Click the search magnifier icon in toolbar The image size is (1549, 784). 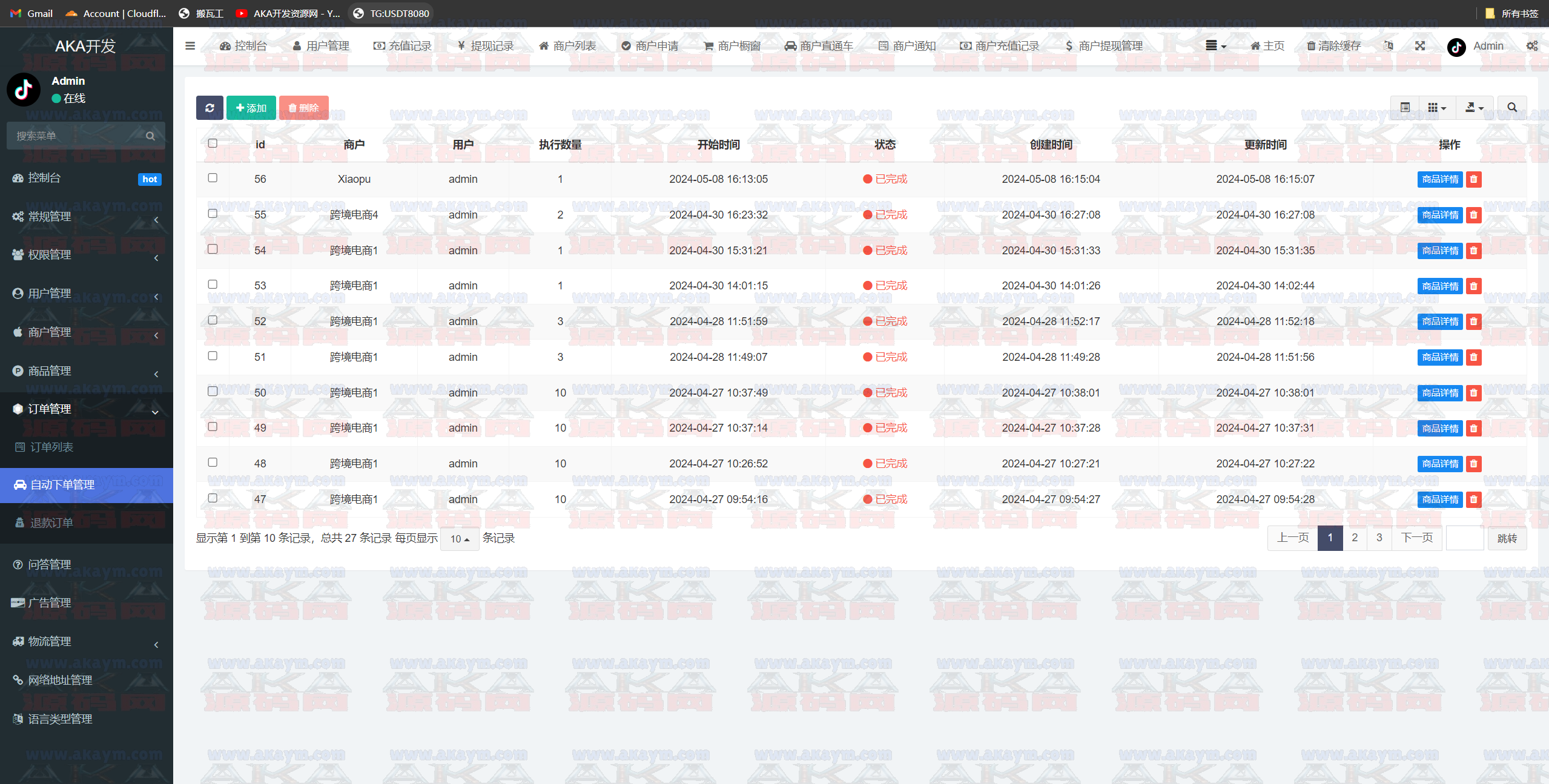pyautogui.click(x=1511, y=108)
